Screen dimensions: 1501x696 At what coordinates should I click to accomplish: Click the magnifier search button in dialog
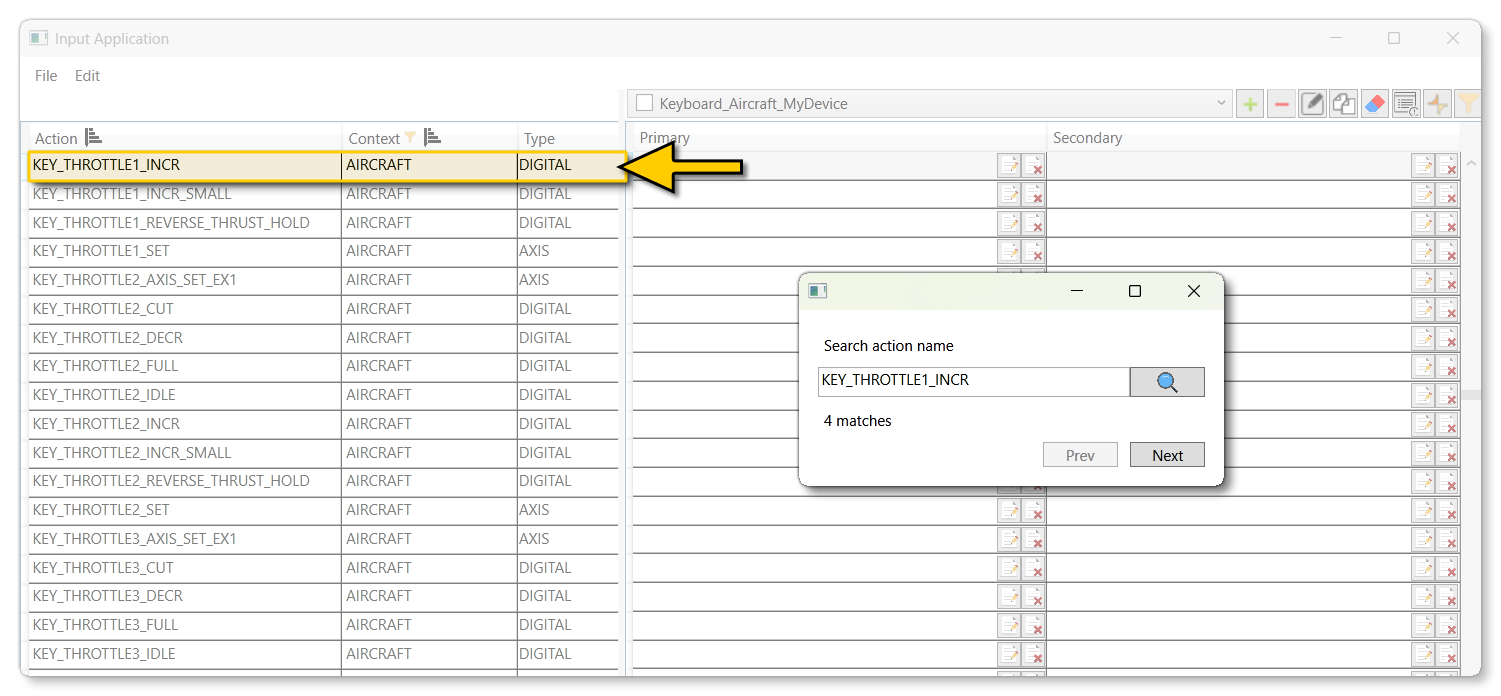(x=1166, y=382)
